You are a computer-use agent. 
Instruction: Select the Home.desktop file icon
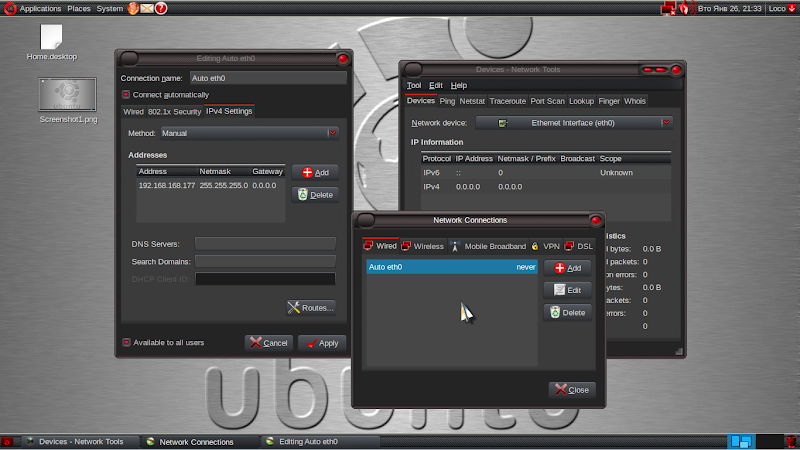(52, 42)
